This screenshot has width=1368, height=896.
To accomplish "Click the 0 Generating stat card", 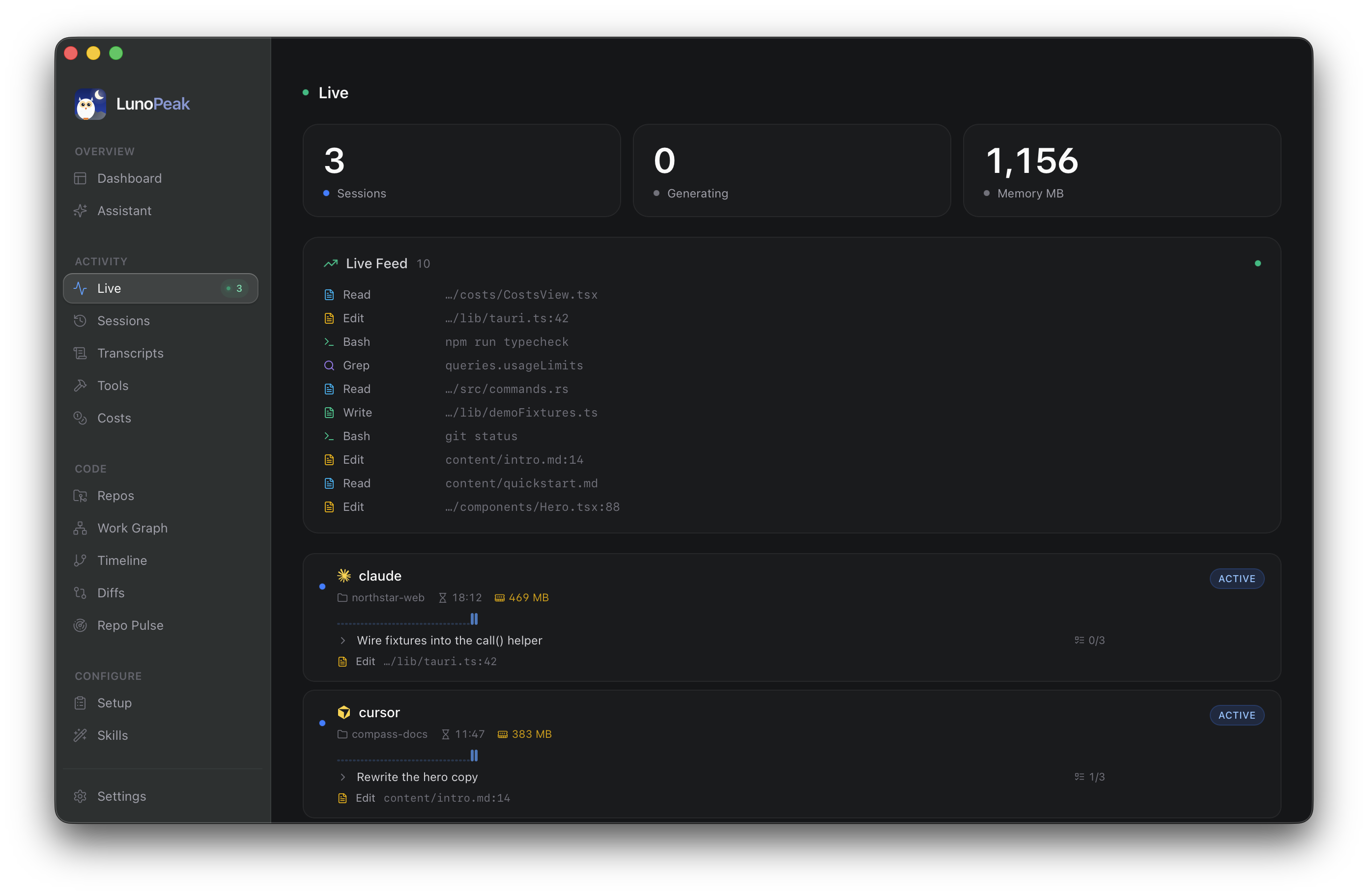I will (x=792, y=170).
